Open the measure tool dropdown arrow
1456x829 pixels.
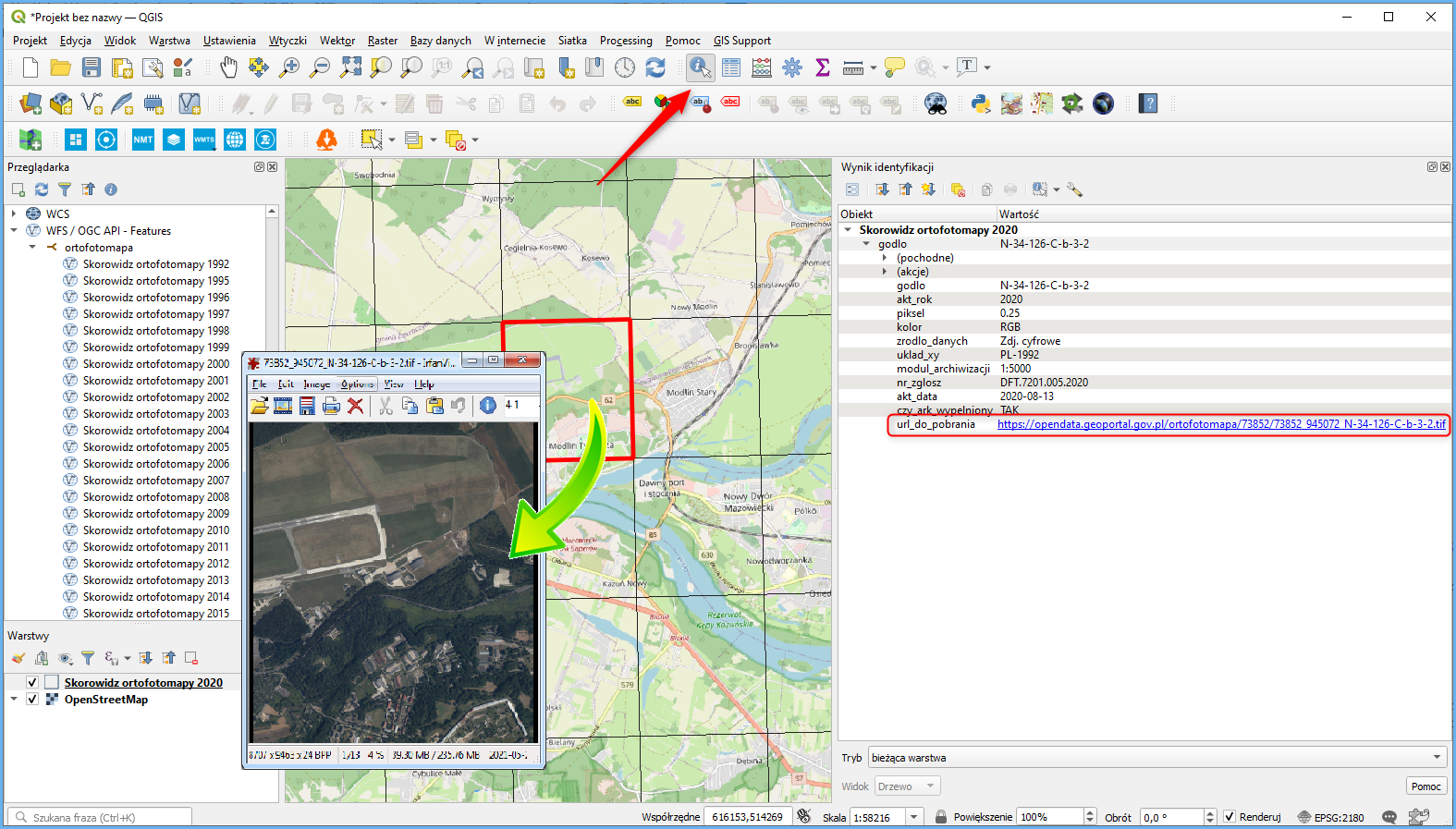click(x=874, y=67)
